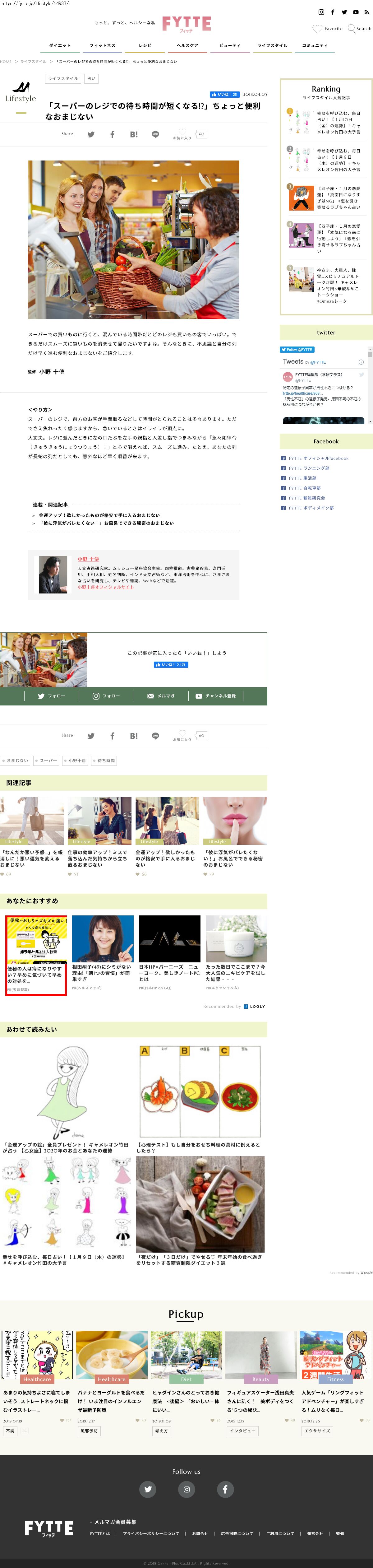Open the プライバシーポリシーについて footer link
373x1568 pixels.
151,1533
